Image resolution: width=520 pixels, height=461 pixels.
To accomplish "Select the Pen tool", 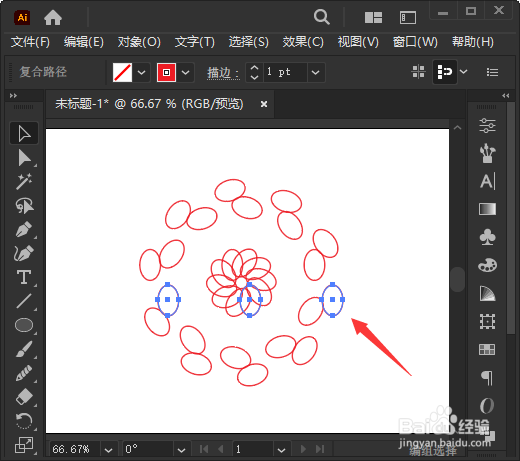I will pyautogui.click(x=24, y=230).
